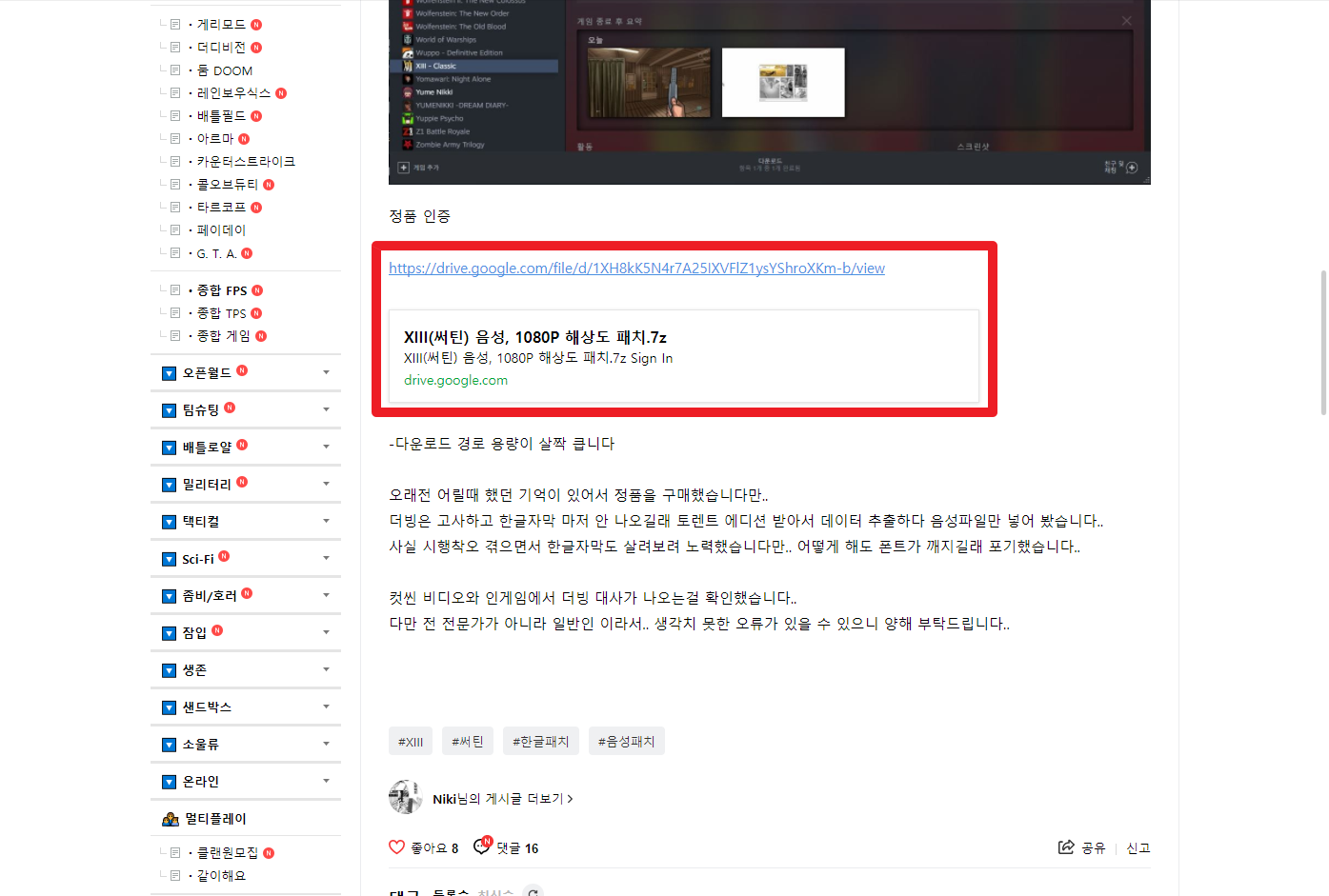Select the #음성패치 tag

(627, 741)
